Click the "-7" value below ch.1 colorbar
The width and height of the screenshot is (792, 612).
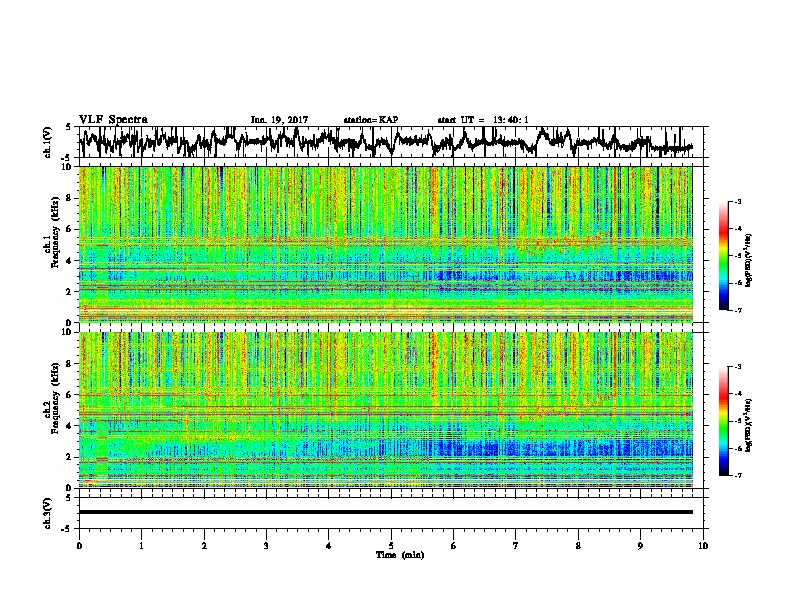(x=738, y=310)
